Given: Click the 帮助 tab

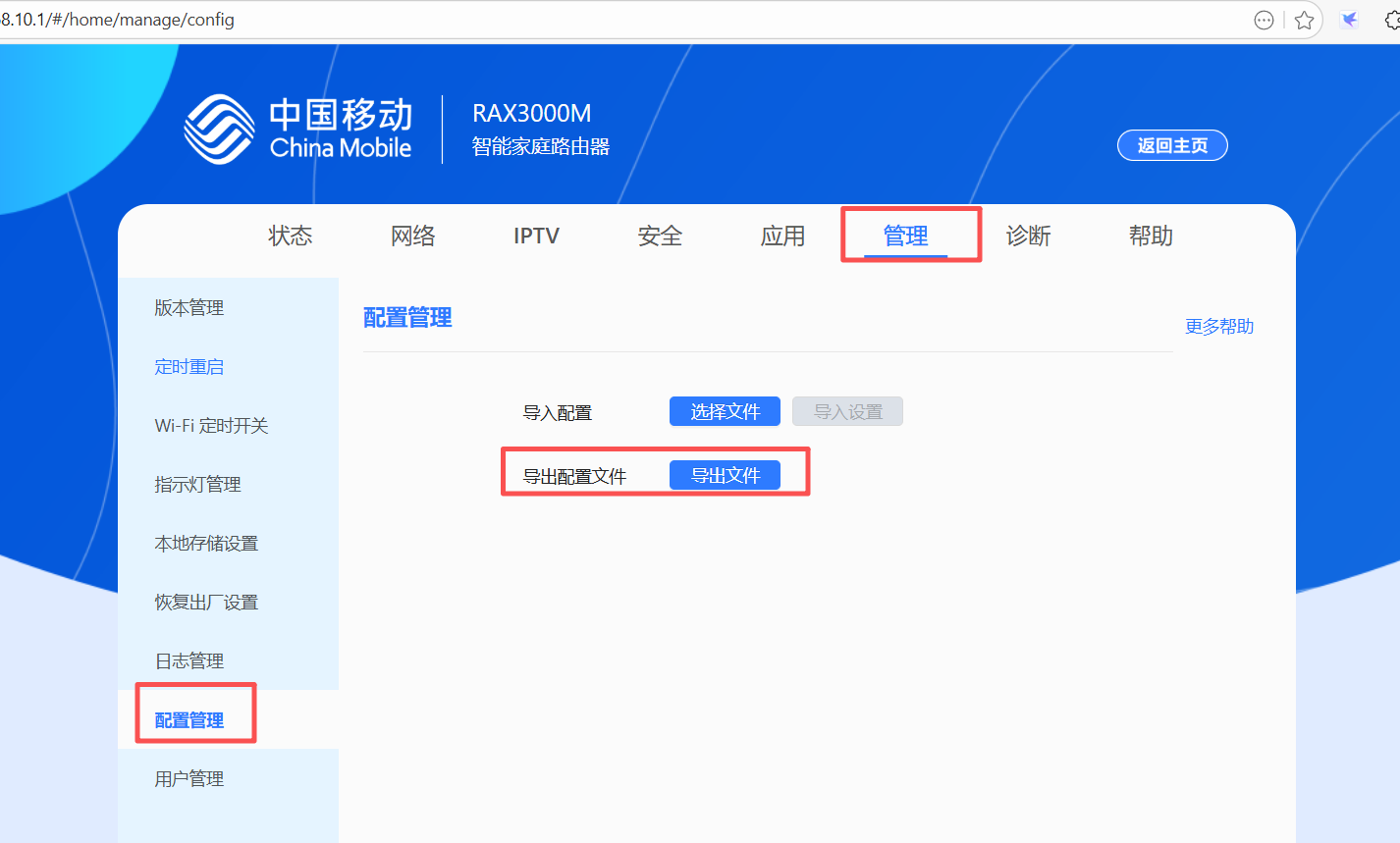Looking at the screenshot, I should coord(1151,236).
